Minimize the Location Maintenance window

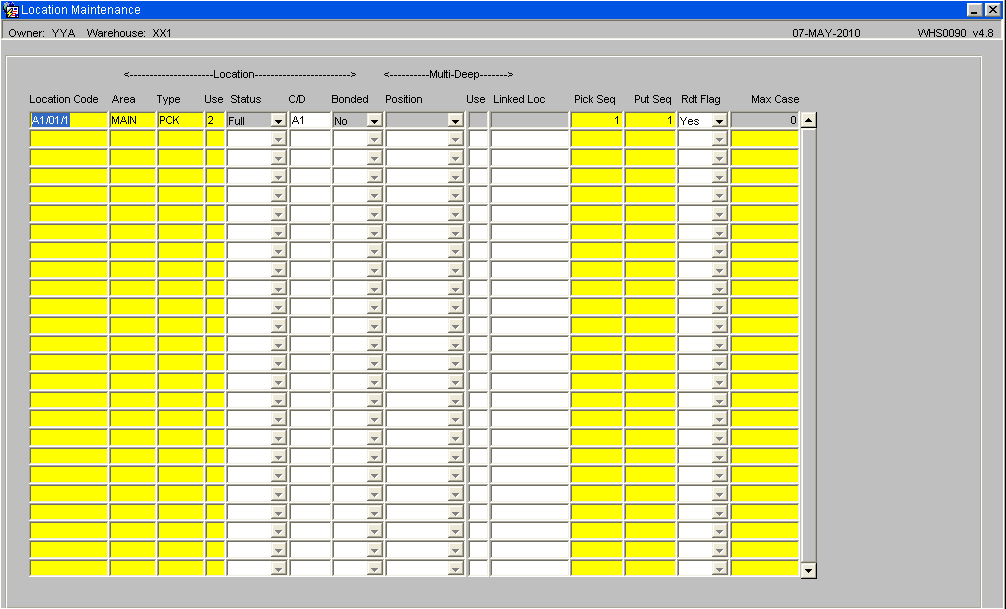pyautogui.click(x=975, y=10)
